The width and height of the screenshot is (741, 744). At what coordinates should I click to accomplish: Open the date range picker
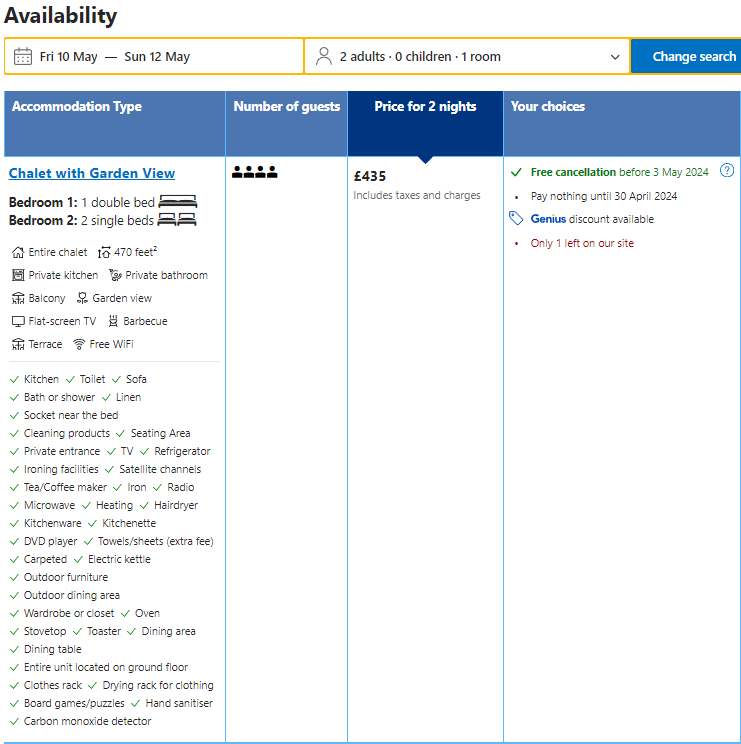click(x=154, y=57)
